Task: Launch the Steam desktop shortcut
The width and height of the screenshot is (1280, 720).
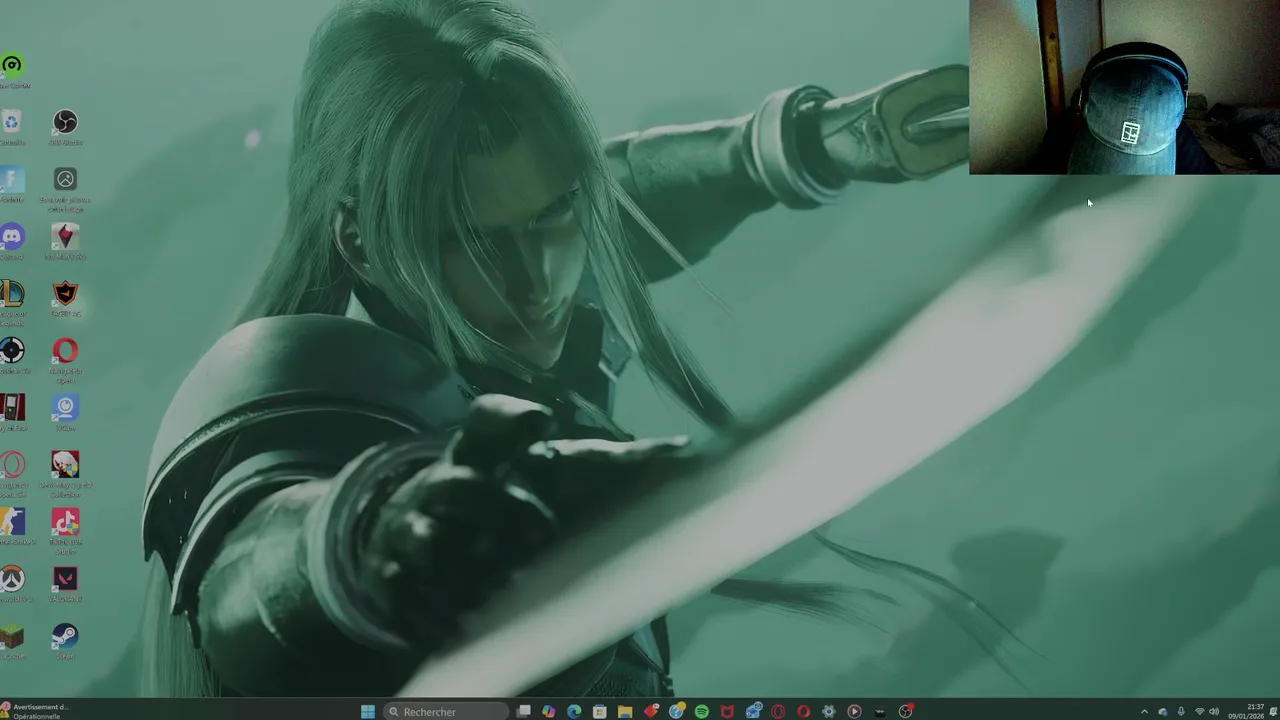Action: tap(65, 640)
